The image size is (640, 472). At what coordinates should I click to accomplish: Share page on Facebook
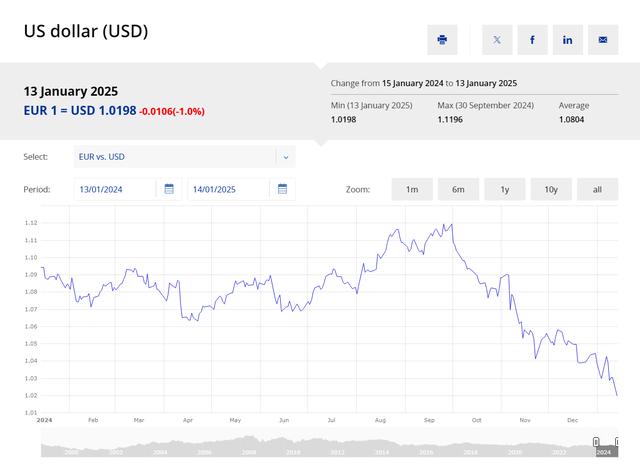pos(532,40)
